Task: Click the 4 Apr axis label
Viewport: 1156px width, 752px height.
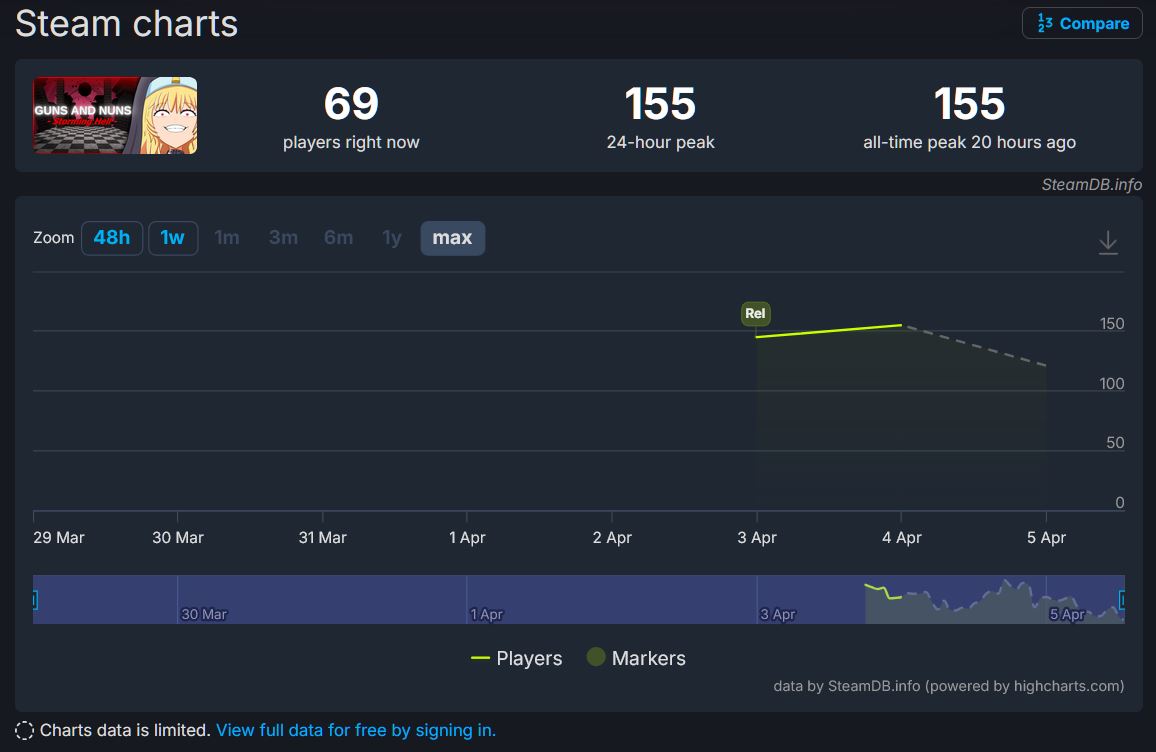Action: (901, 537)
